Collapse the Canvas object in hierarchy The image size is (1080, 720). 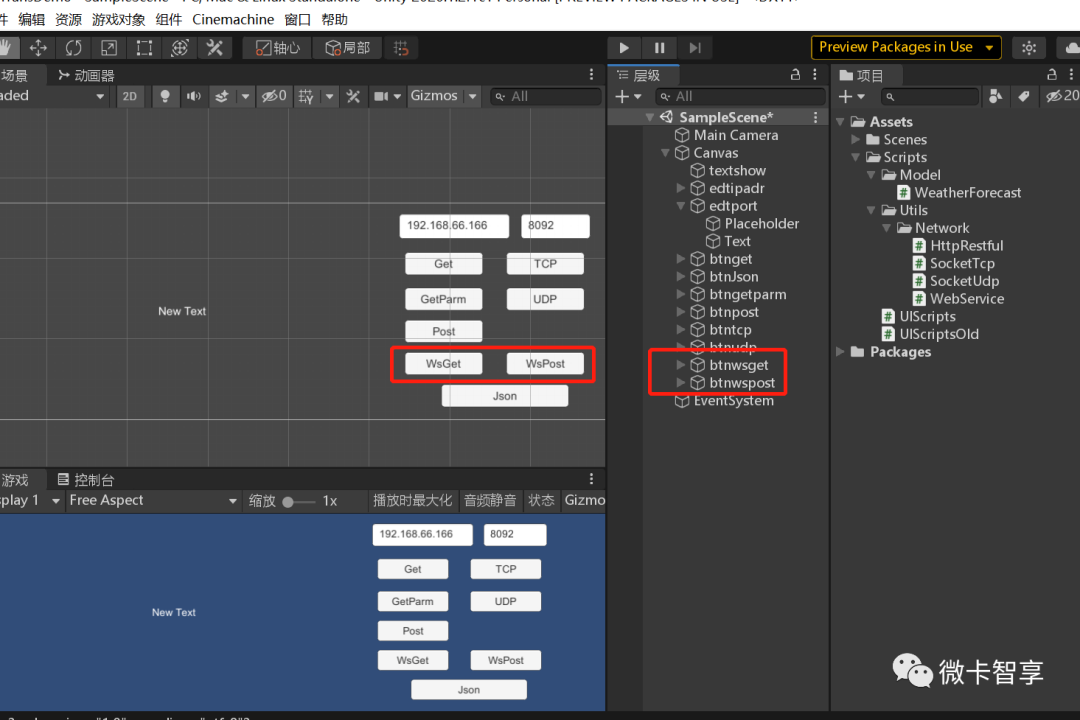click(x=665, y=153)
